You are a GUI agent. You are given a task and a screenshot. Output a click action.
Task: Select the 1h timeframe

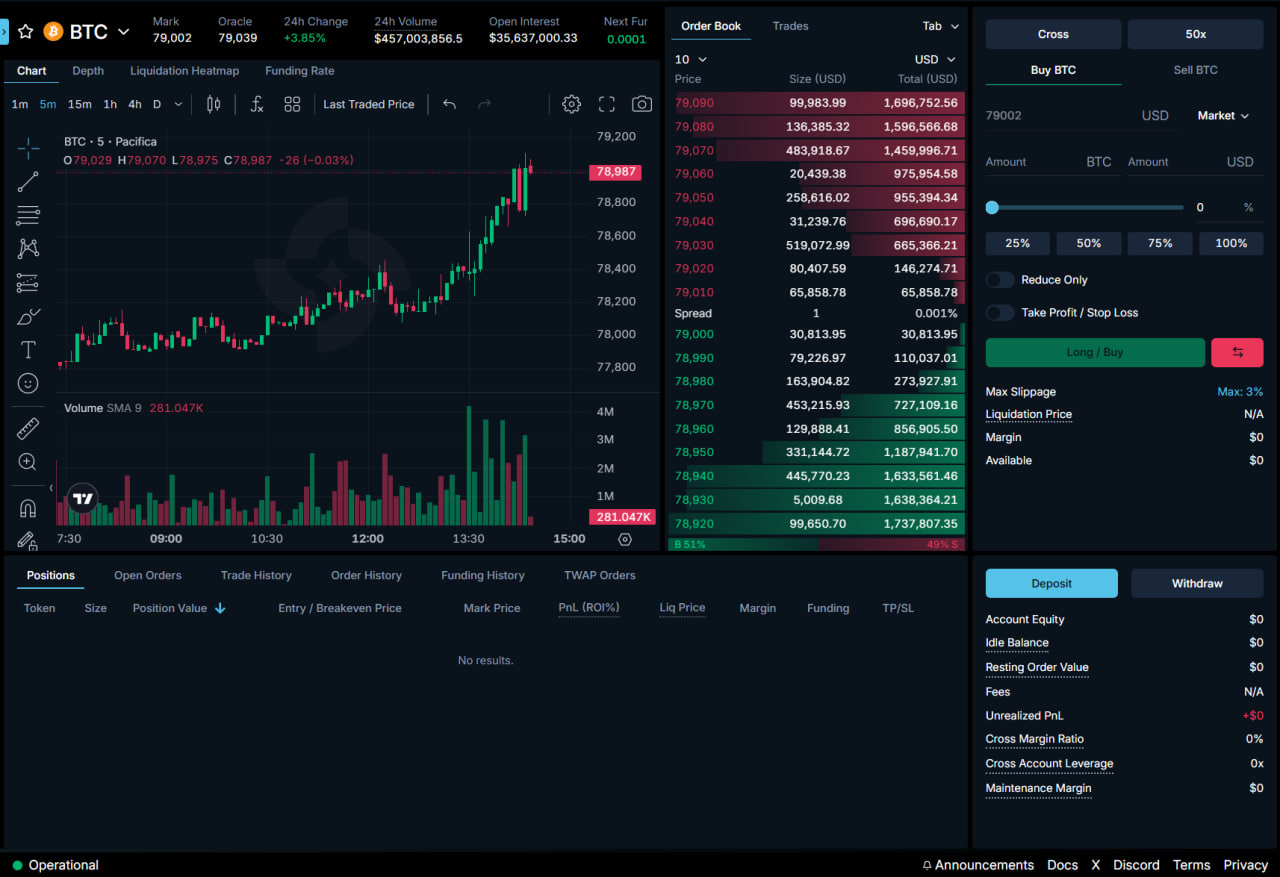point(110,104)
